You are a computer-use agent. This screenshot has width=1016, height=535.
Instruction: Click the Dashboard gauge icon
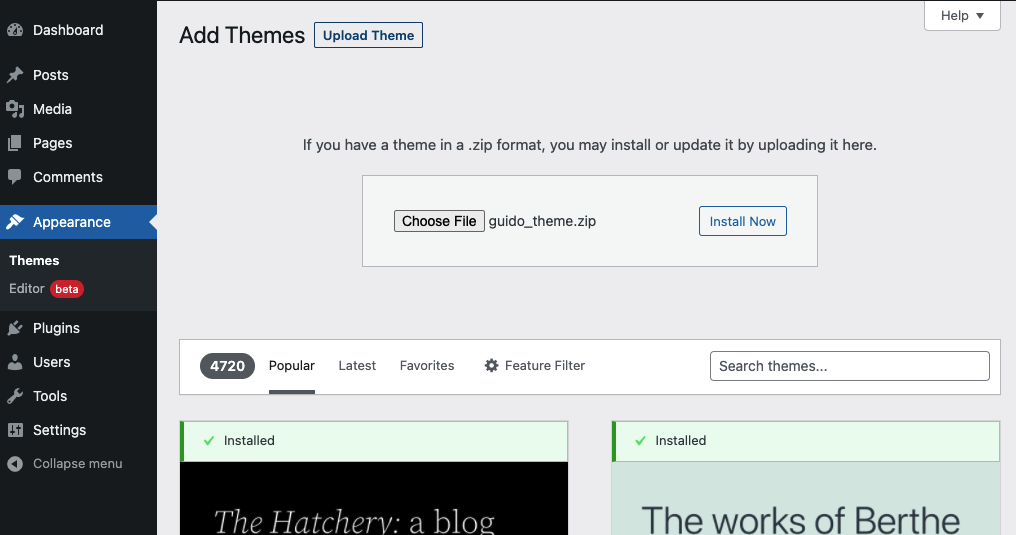click(15, 30)
